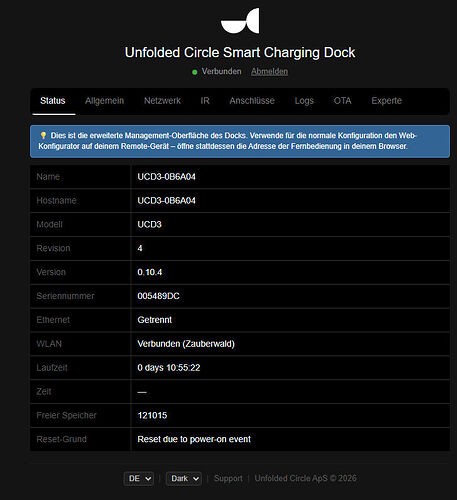Viewport: 457px width, 500px height.
Task: Click the WLAN value Verbunden (Zauberwald)
Action: [x=186, y=344]
